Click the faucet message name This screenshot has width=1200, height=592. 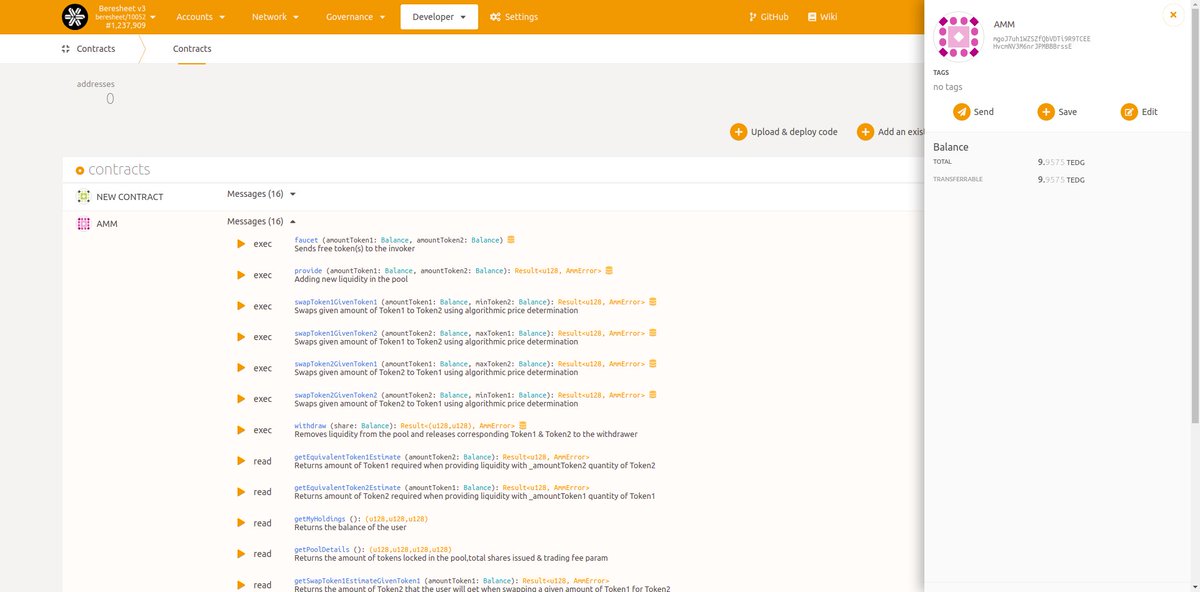click(x=306, y=240)
